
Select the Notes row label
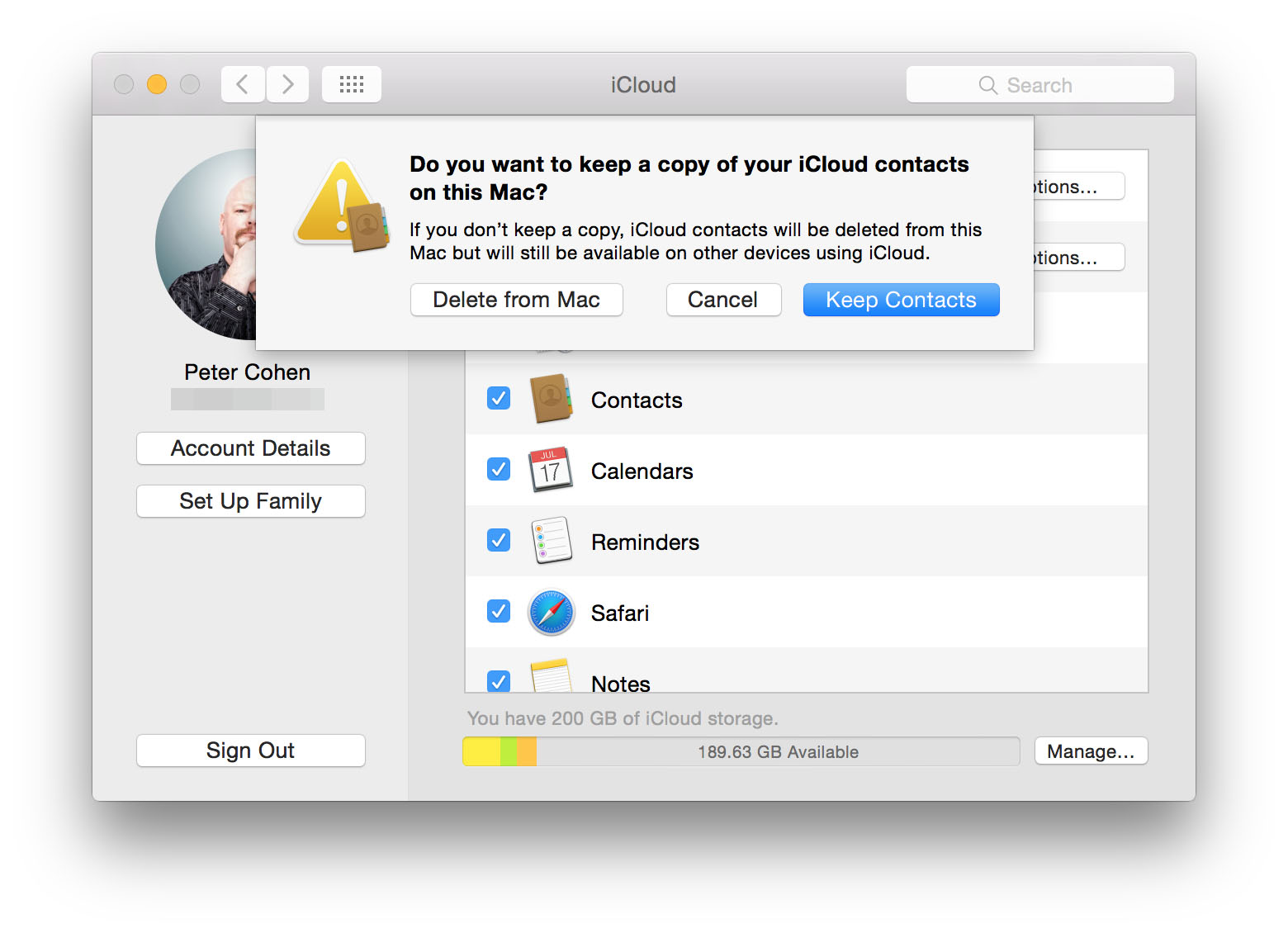coord(621,684)
